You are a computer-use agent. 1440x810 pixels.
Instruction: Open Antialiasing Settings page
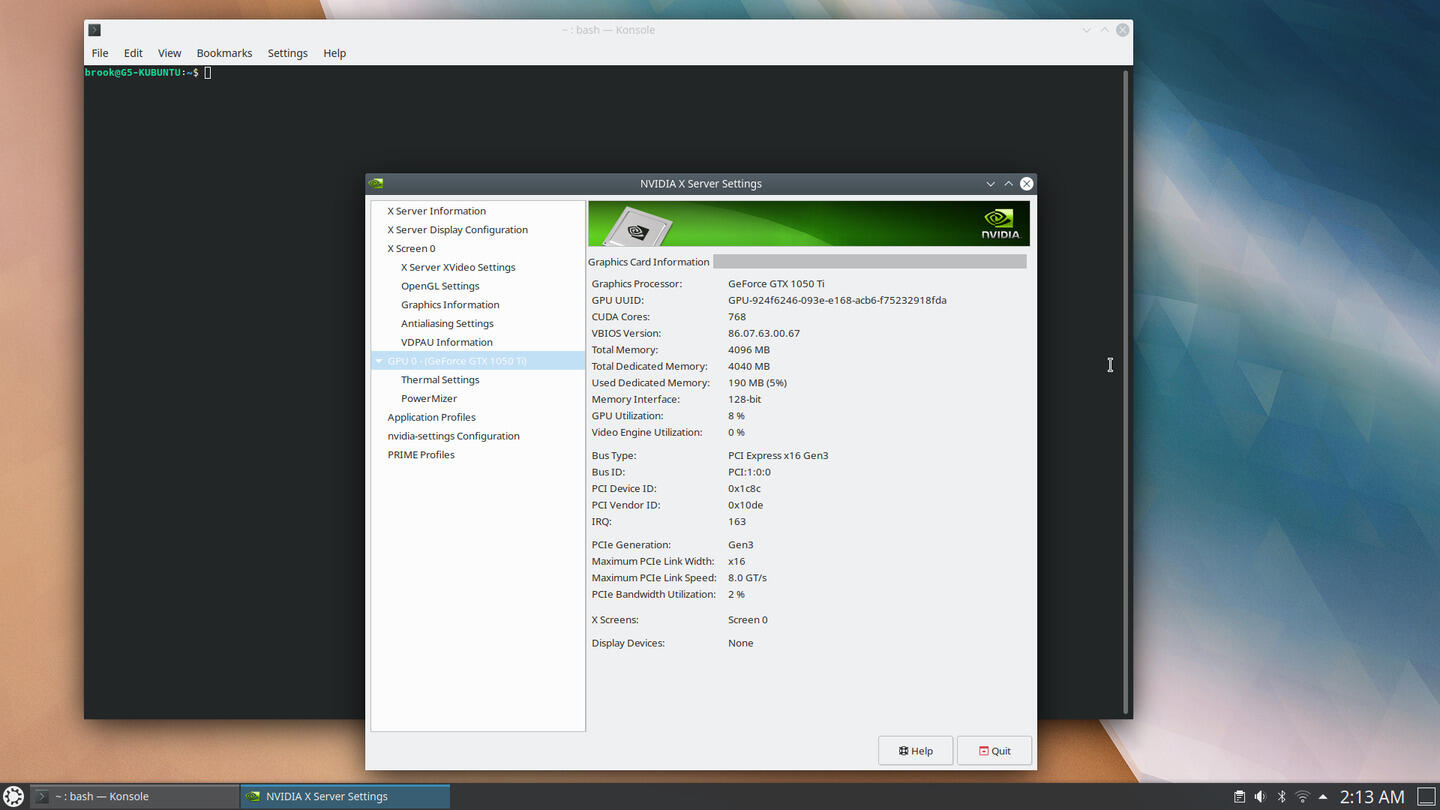coord(447,324)
